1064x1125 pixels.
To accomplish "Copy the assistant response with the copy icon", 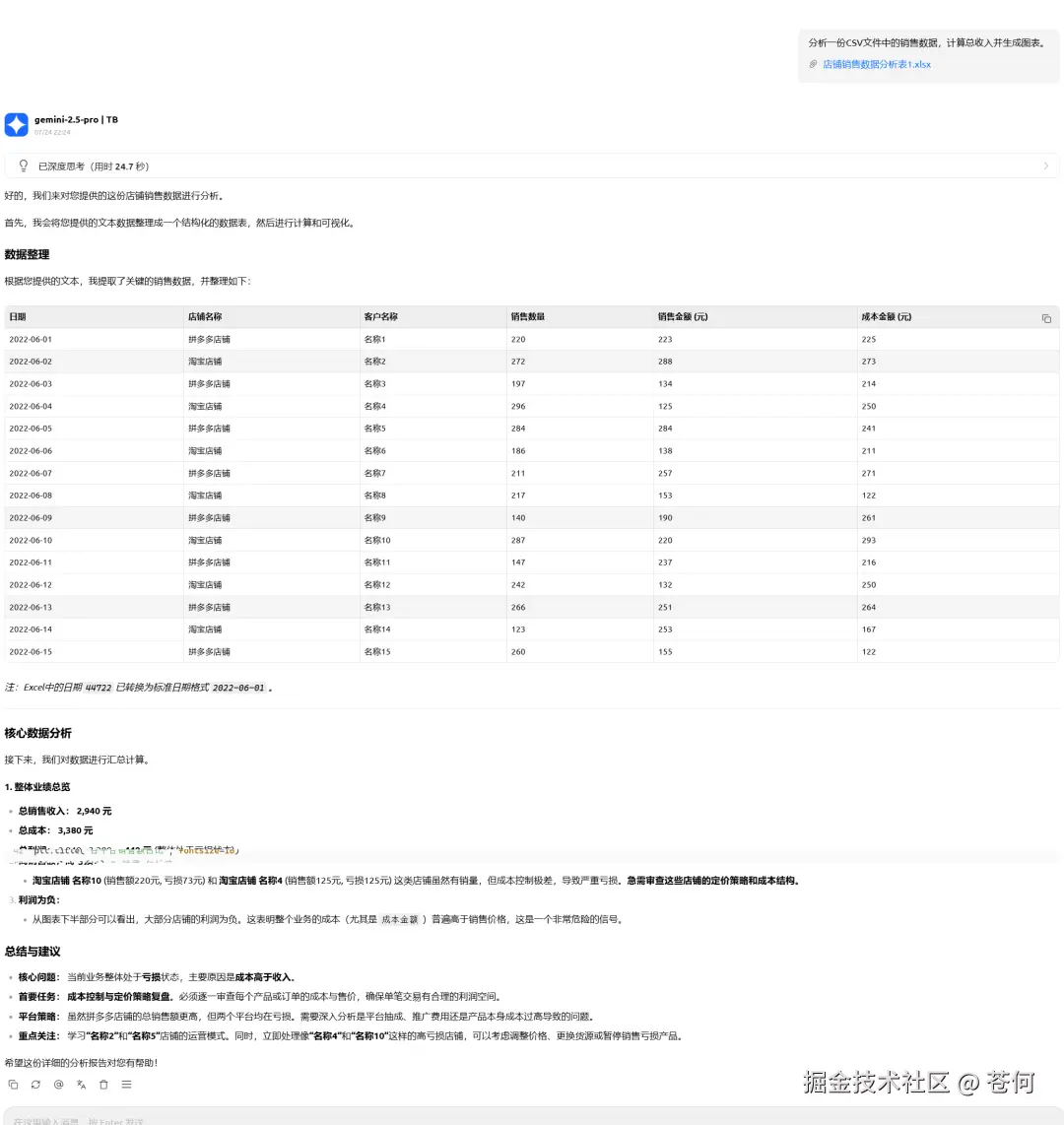I will point(13,1084).
